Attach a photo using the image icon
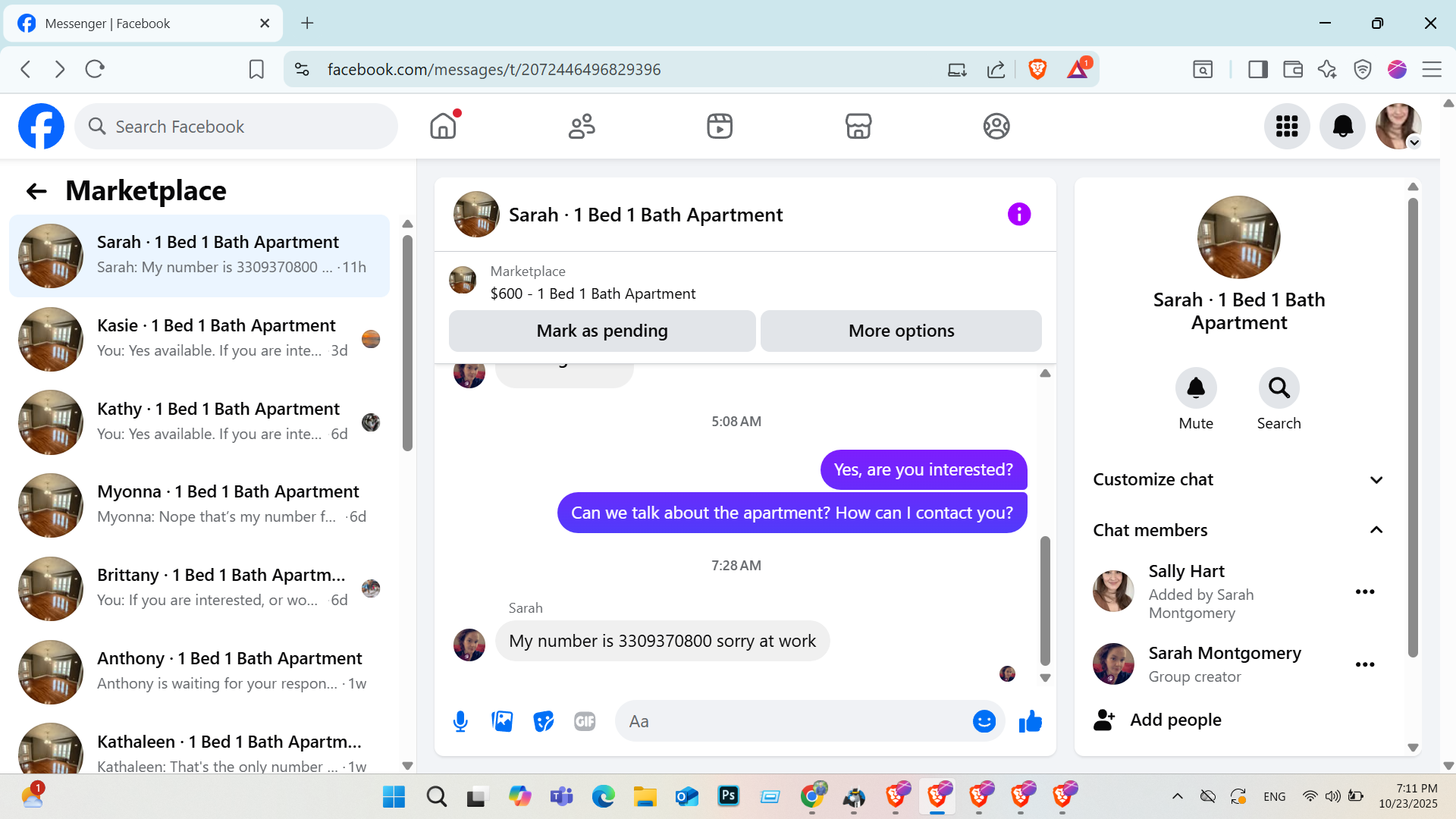Screen dimensions: 1456x819 (502, 721)
